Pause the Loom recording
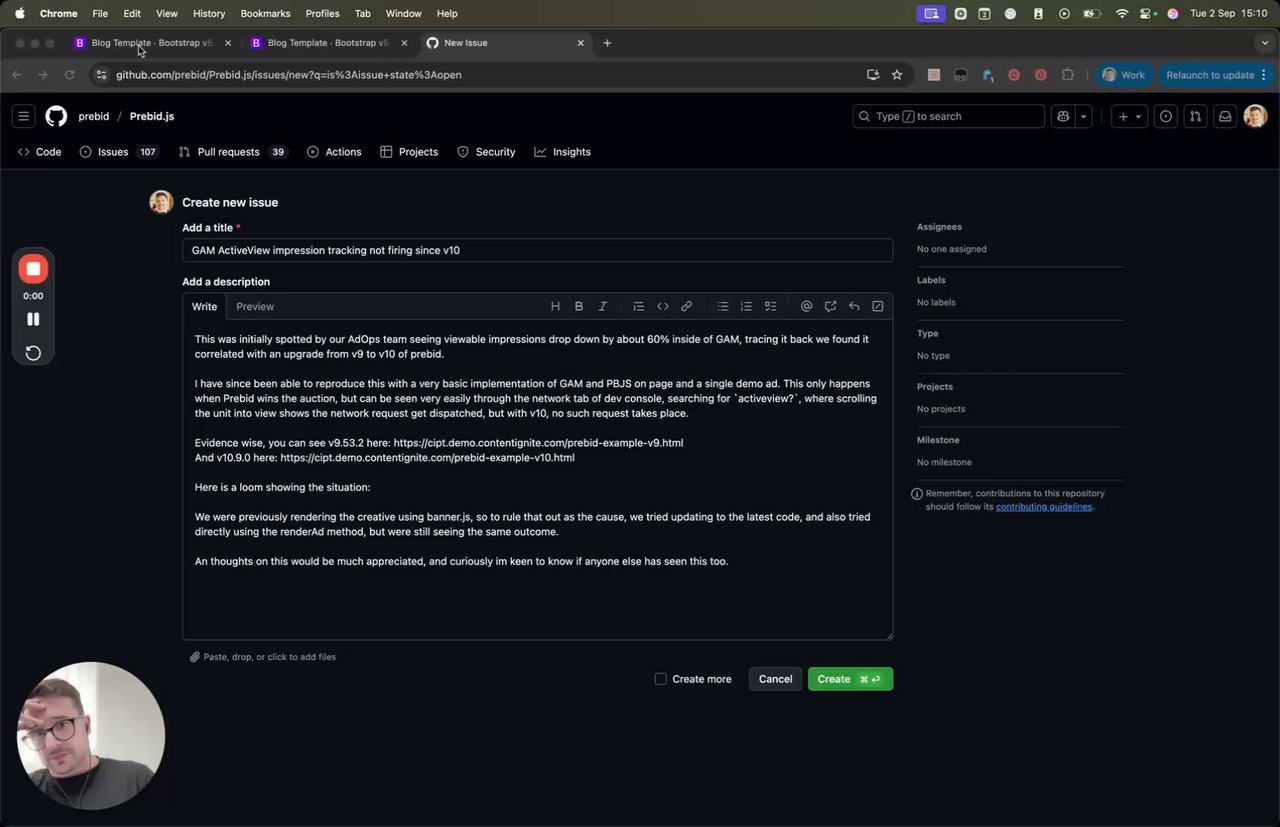 pos(33,319)
